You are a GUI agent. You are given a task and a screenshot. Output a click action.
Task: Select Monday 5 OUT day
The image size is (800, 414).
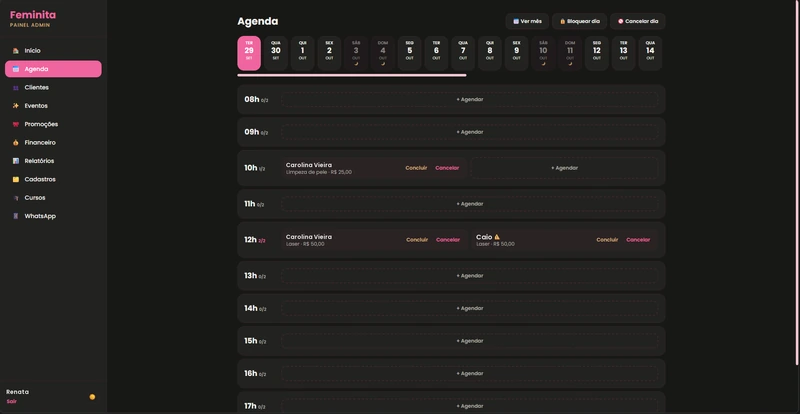point(410,53)
